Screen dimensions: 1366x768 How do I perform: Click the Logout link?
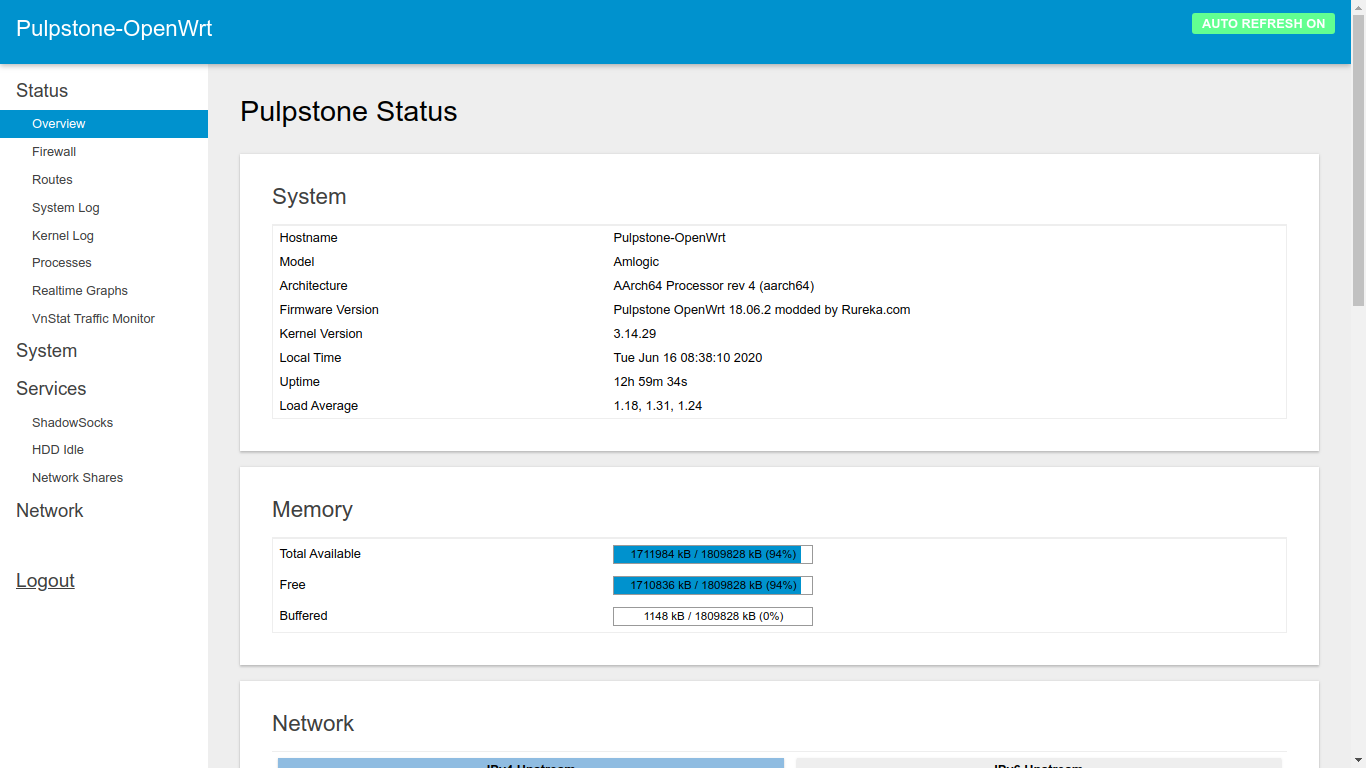45,581
